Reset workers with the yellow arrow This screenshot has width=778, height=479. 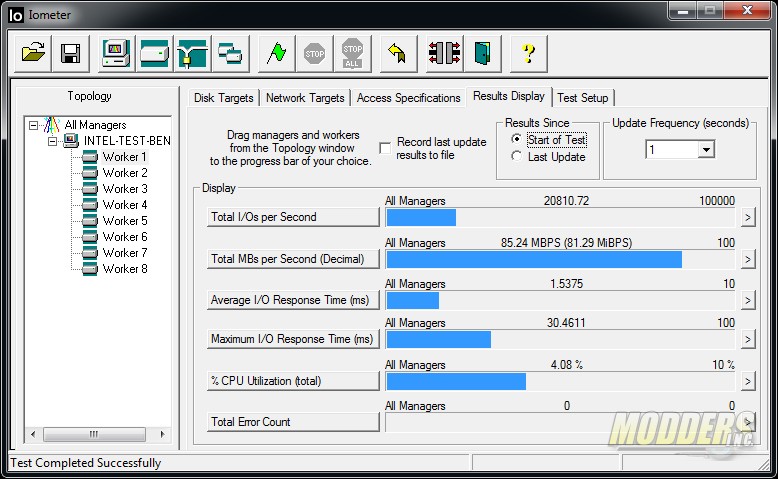398,53
